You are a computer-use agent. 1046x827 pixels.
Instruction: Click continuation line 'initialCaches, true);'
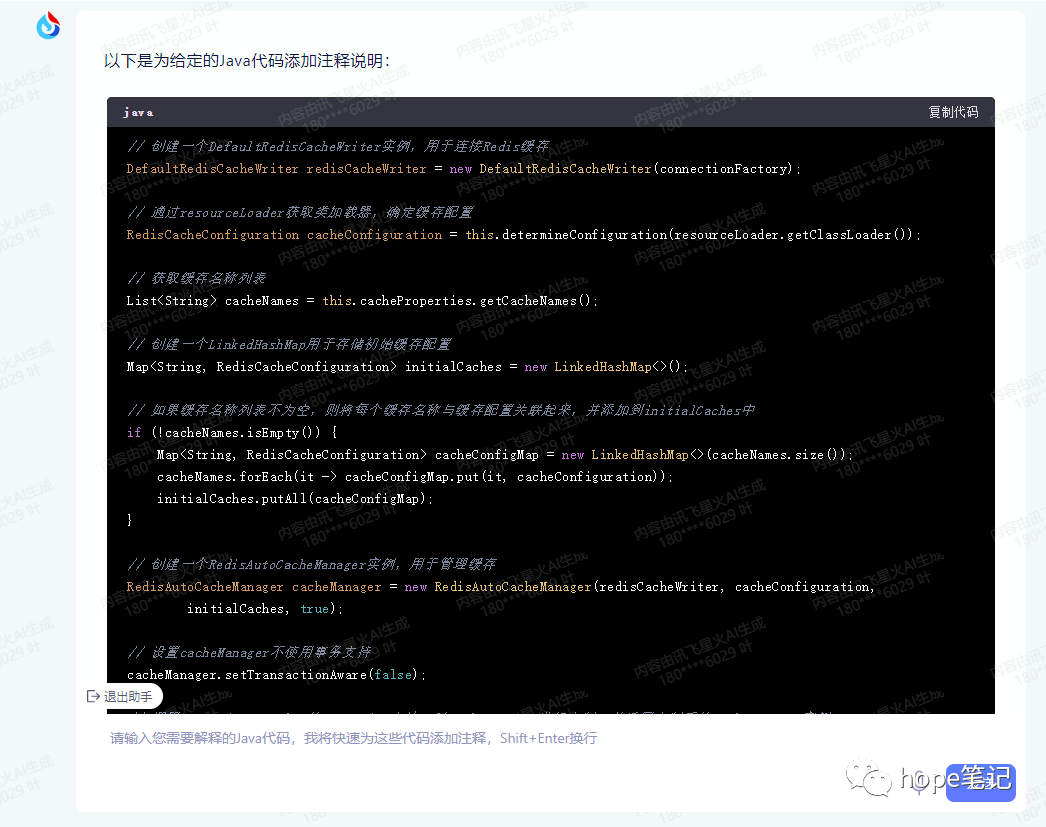coord(265,609)
